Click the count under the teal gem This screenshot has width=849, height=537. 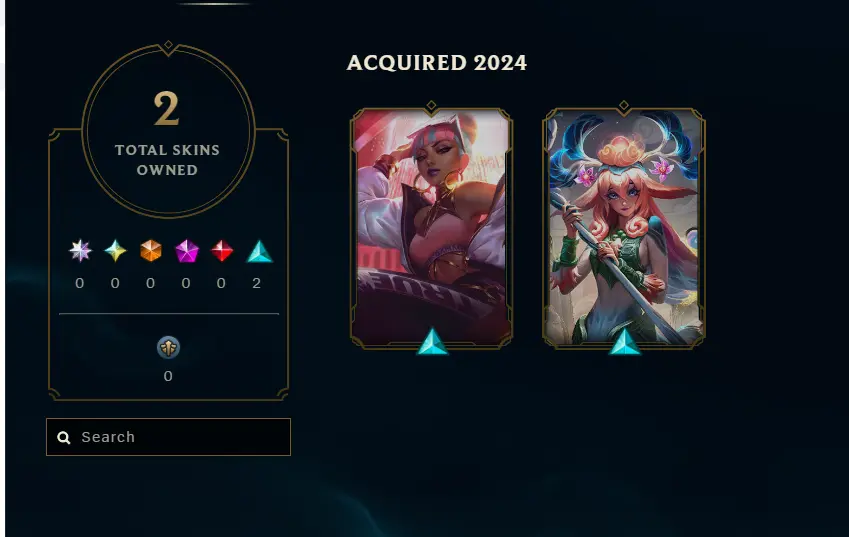[257, 283]
